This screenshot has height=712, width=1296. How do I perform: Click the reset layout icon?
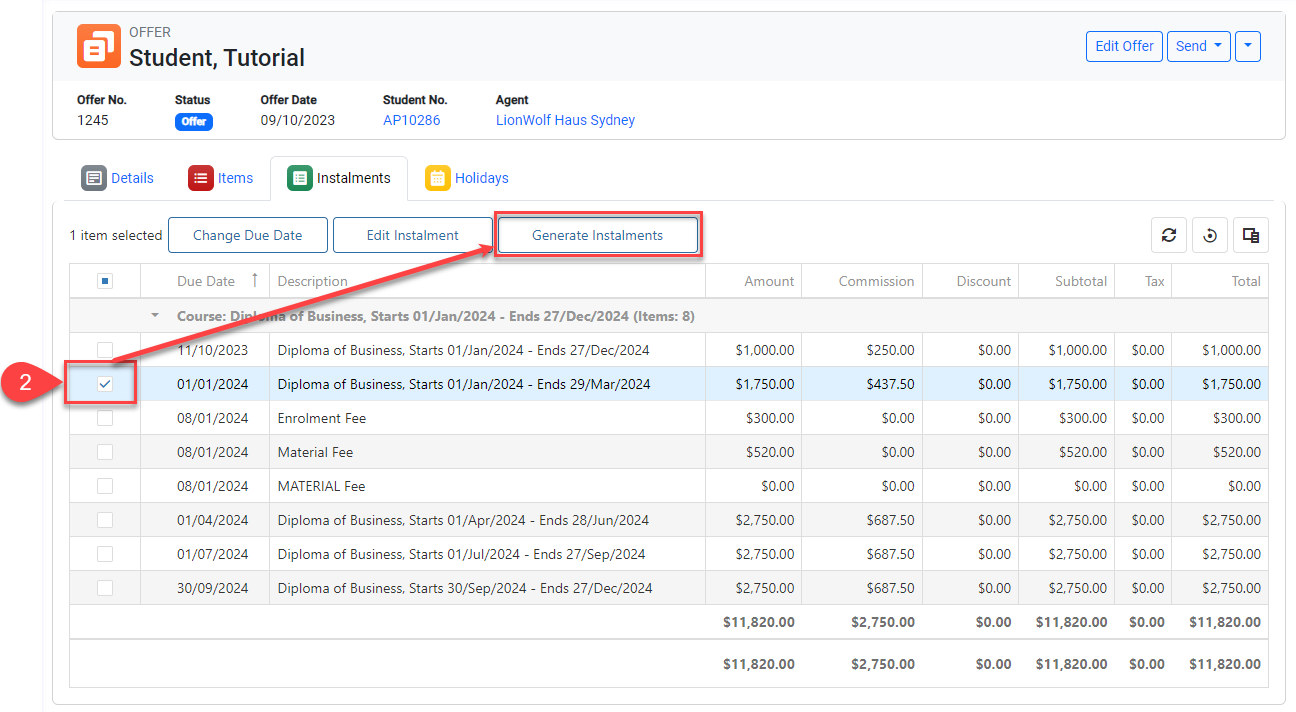click(x=1210, y=235)
